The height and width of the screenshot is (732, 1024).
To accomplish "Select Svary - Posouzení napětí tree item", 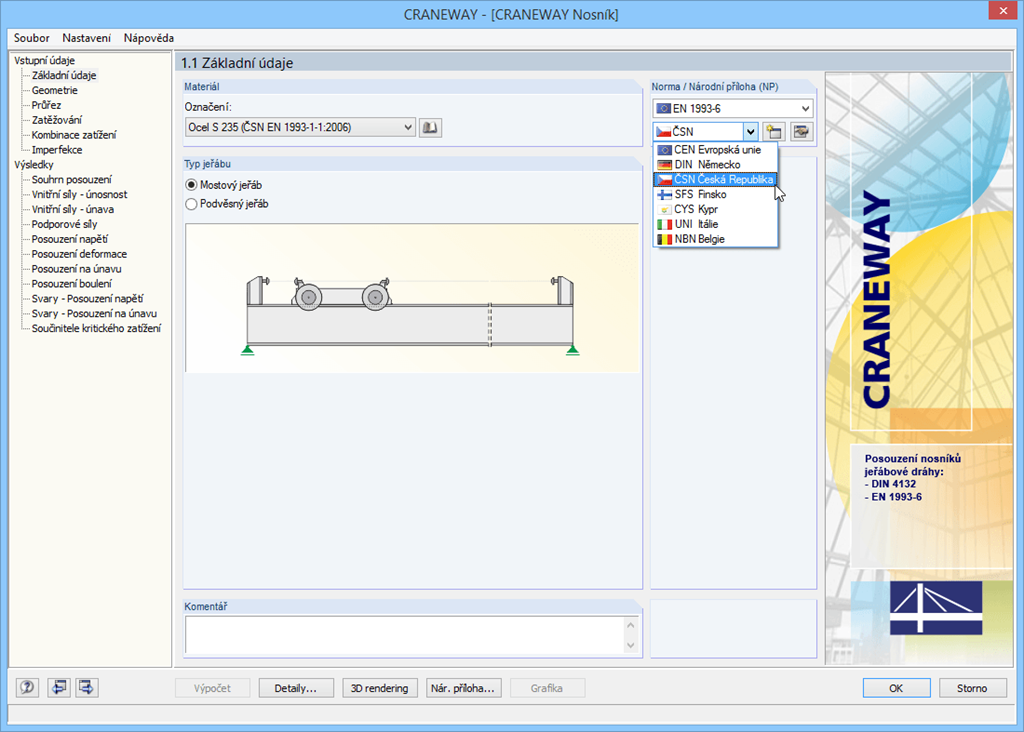I will (x=88, y=299).
